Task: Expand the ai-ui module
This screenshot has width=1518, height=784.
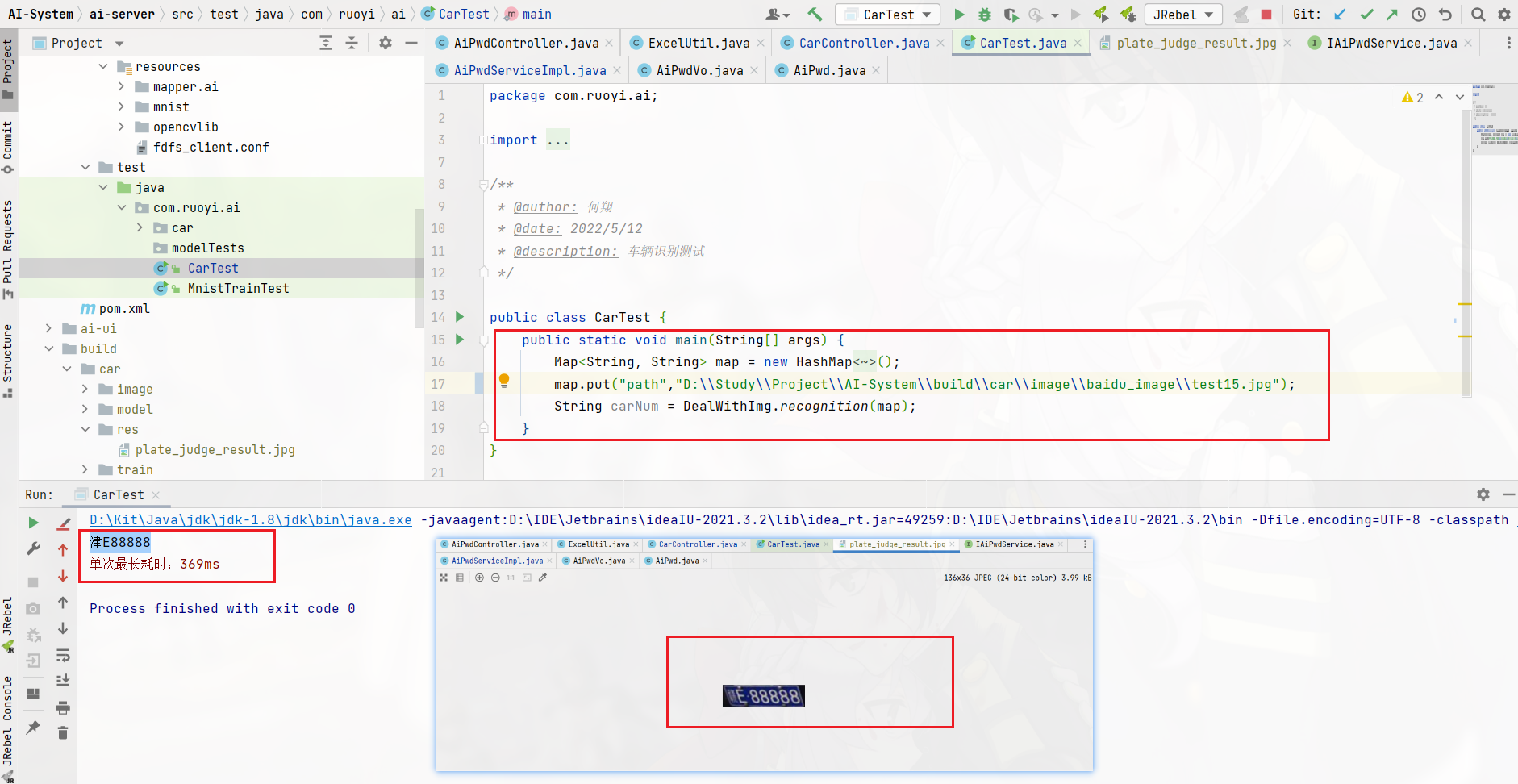Action: 49,328
